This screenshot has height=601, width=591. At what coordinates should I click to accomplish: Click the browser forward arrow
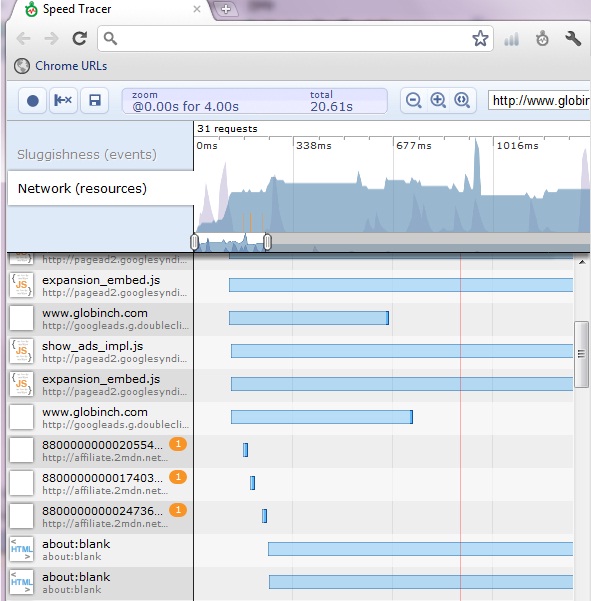coord(51,38)
